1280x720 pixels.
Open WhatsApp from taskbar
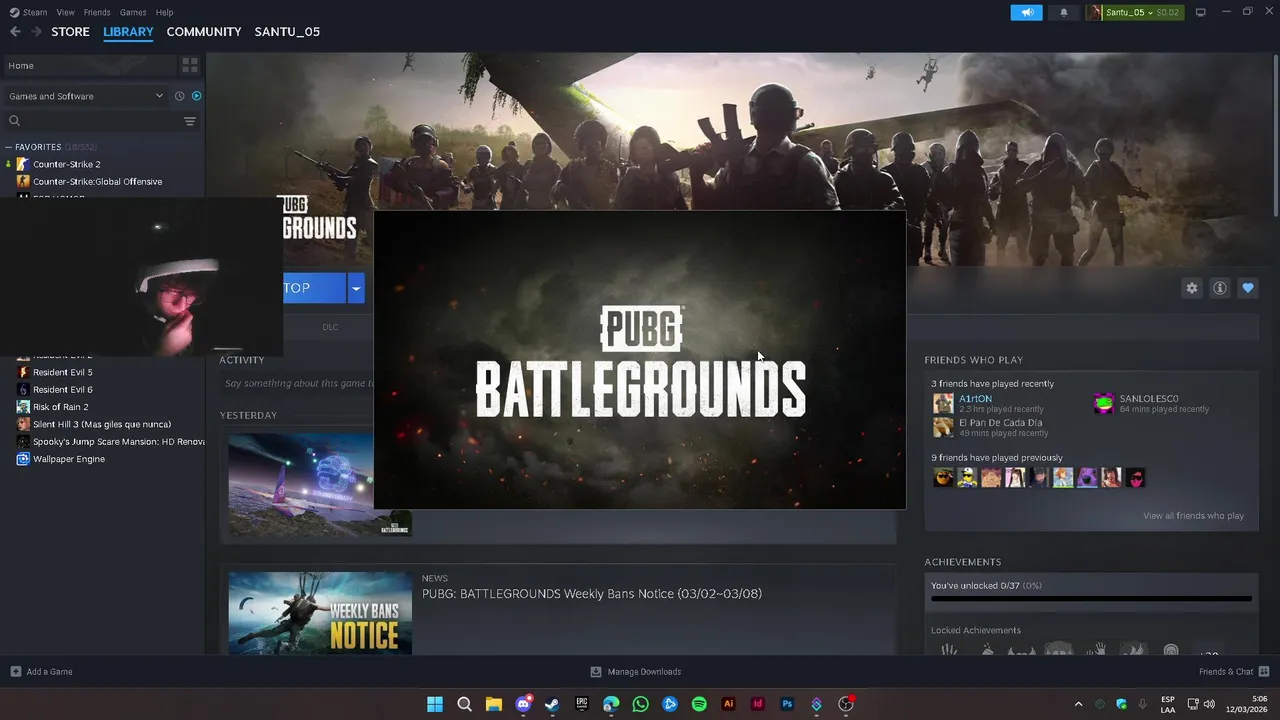tap(640, 704)
